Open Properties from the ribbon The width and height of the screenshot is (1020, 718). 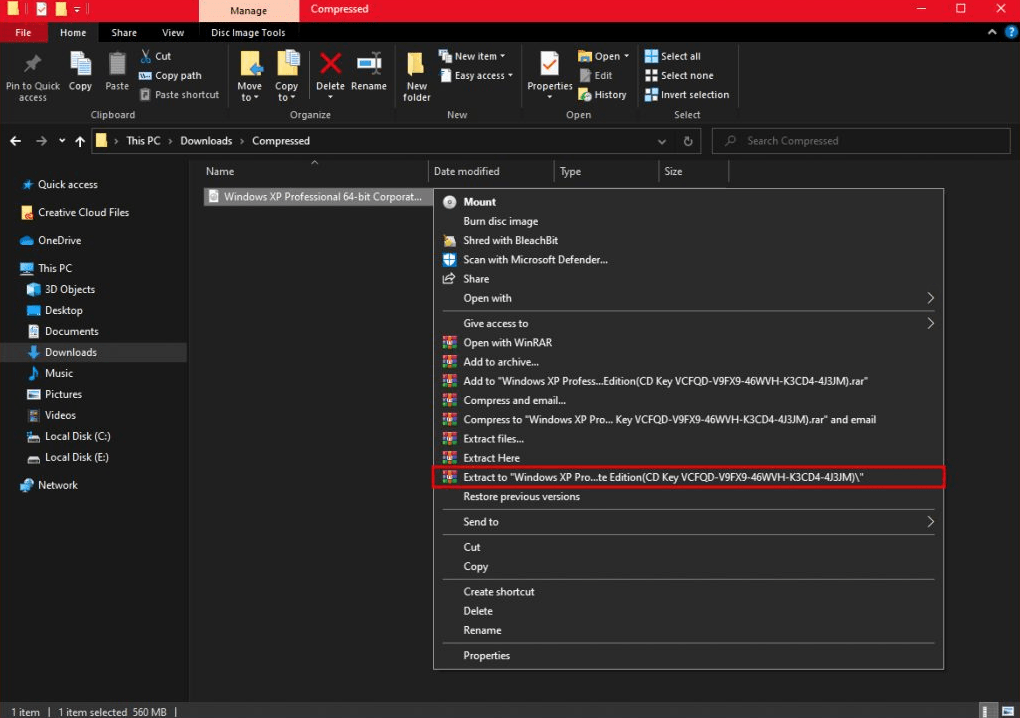tap(549, 66)
